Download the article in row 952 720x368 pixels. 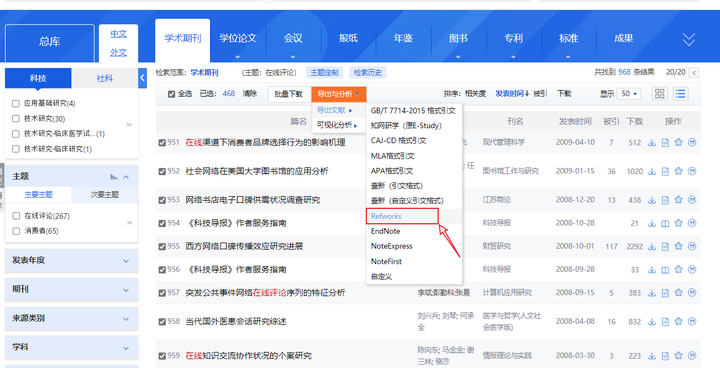tap(652, 171)
